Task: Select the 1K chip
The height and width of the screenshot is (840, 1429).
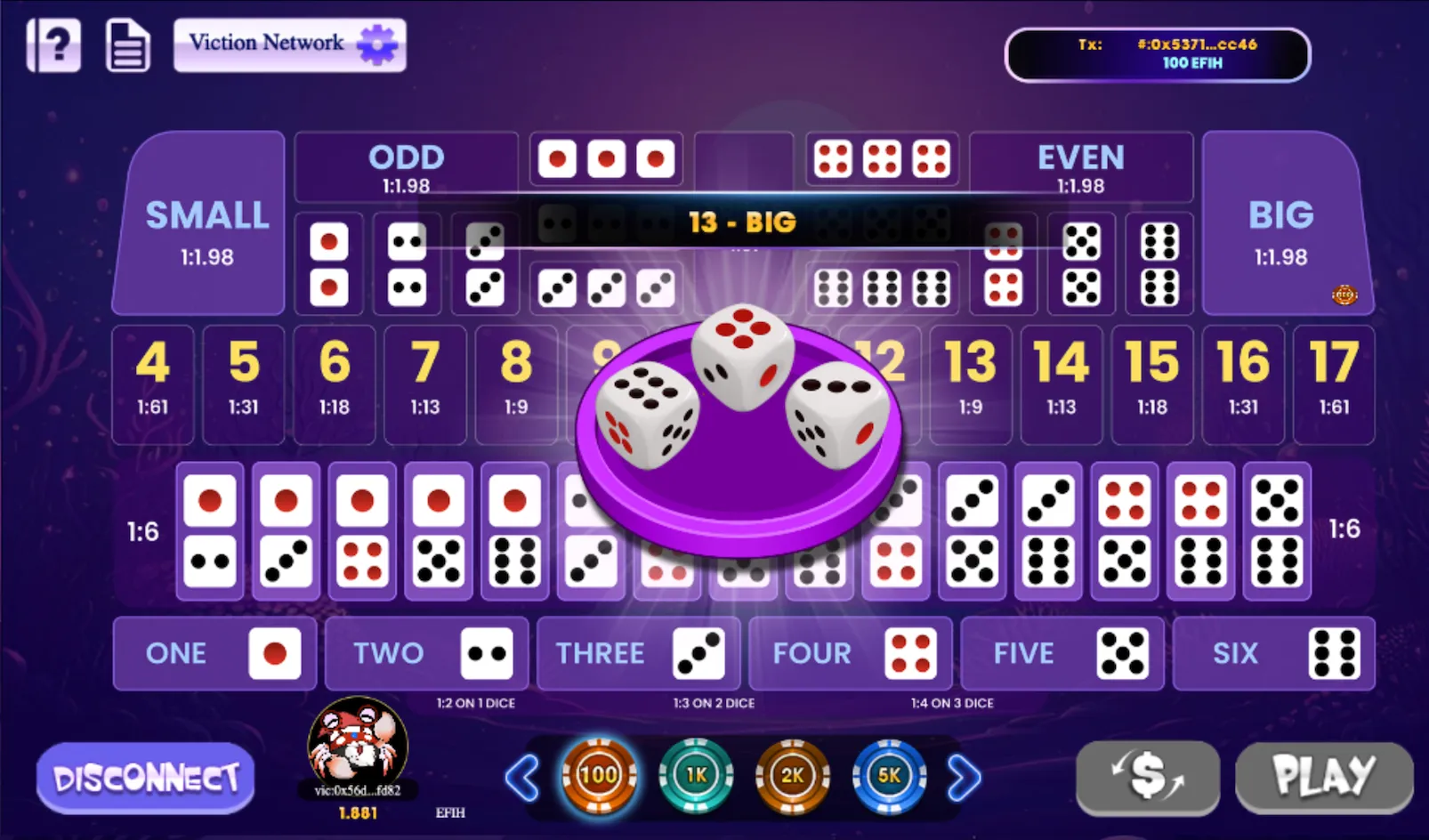Action: point(696,776)
